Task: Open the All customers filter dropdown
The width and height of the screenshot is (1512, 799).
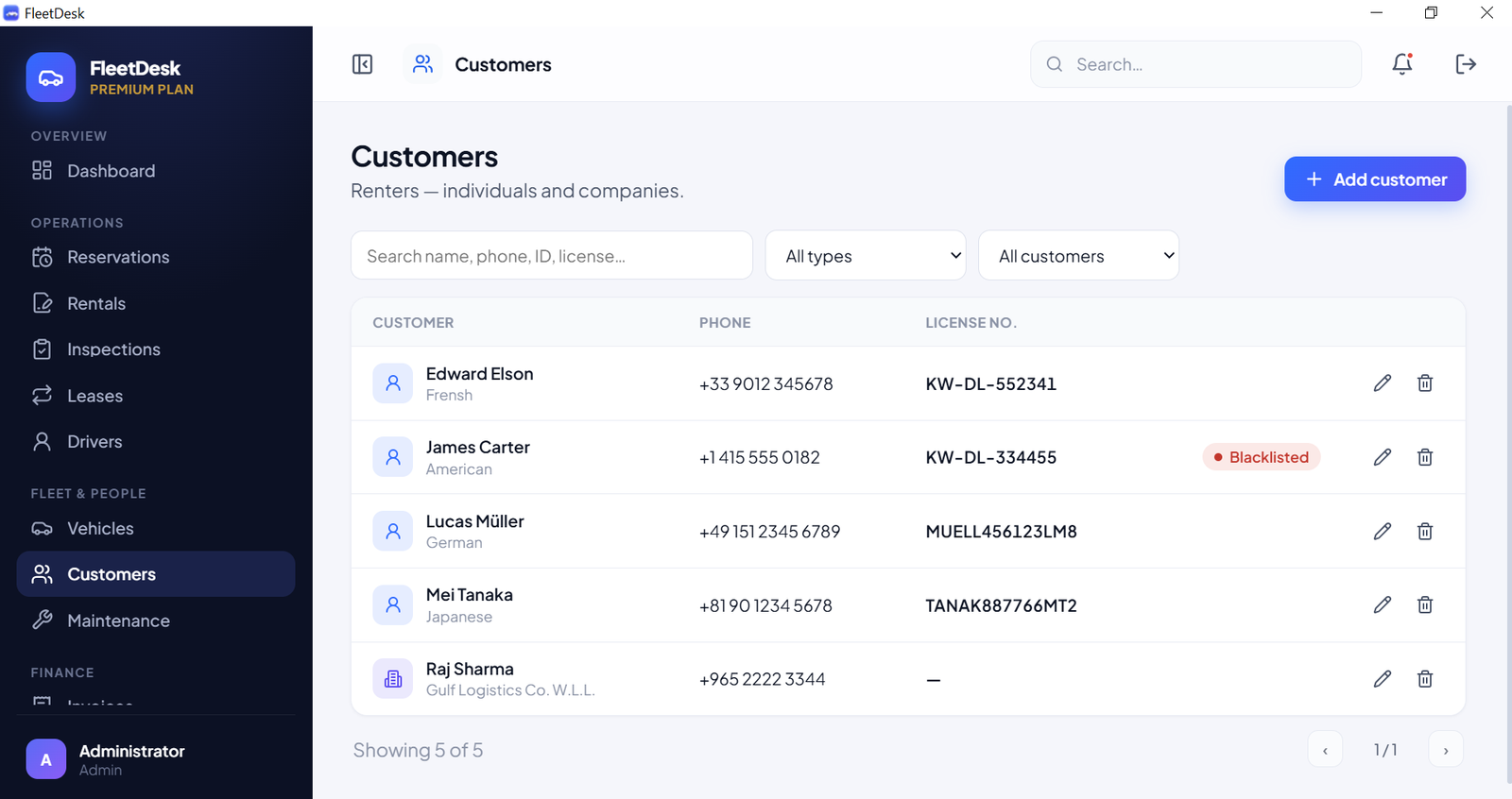Action: pos(1078,256)
